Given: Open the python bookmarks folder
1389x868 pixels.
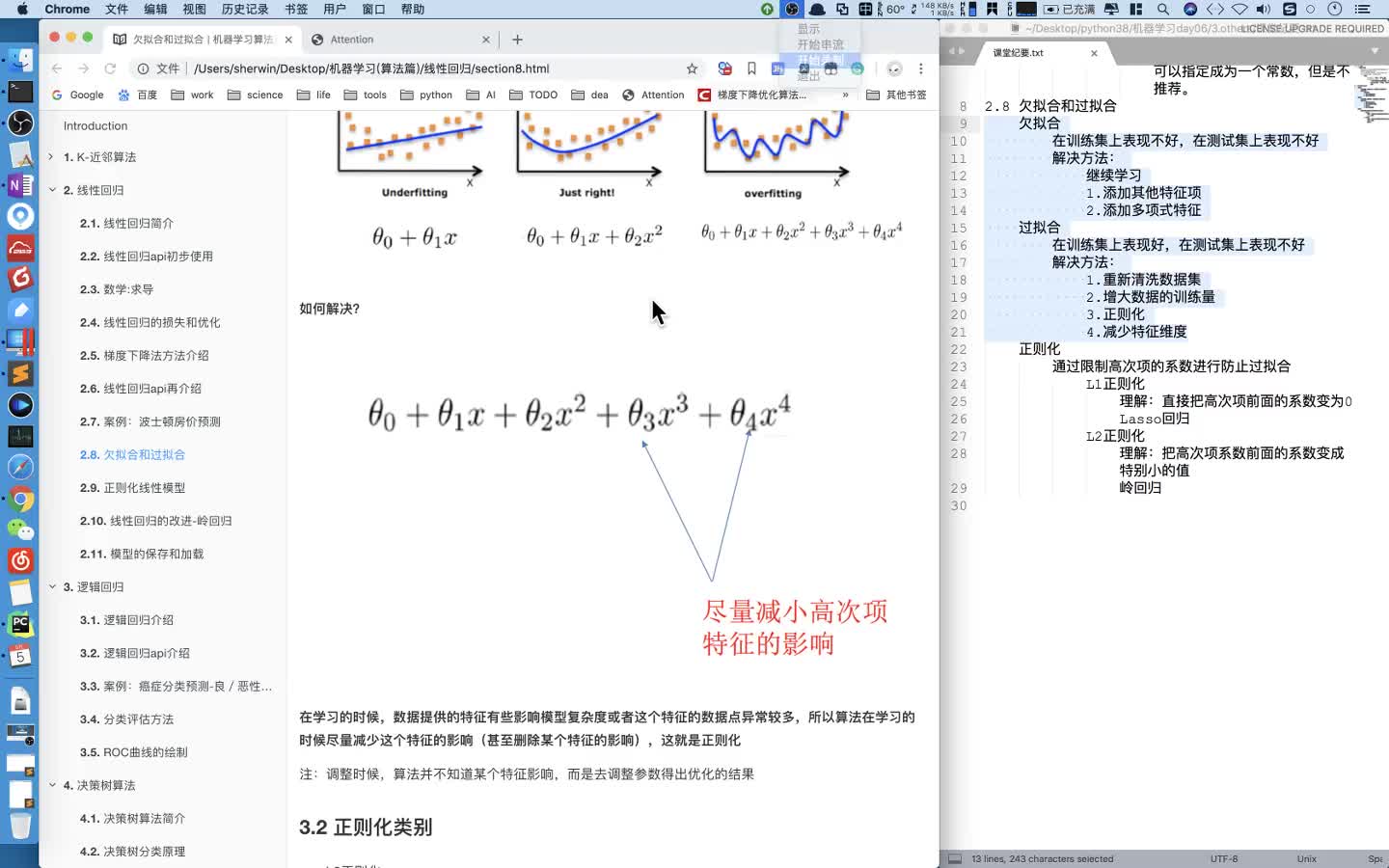Looking at the screenshot, I should 426,95.
